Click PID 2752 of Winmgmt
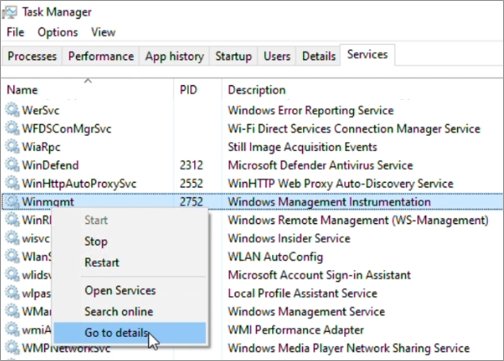 coord(191,202)
